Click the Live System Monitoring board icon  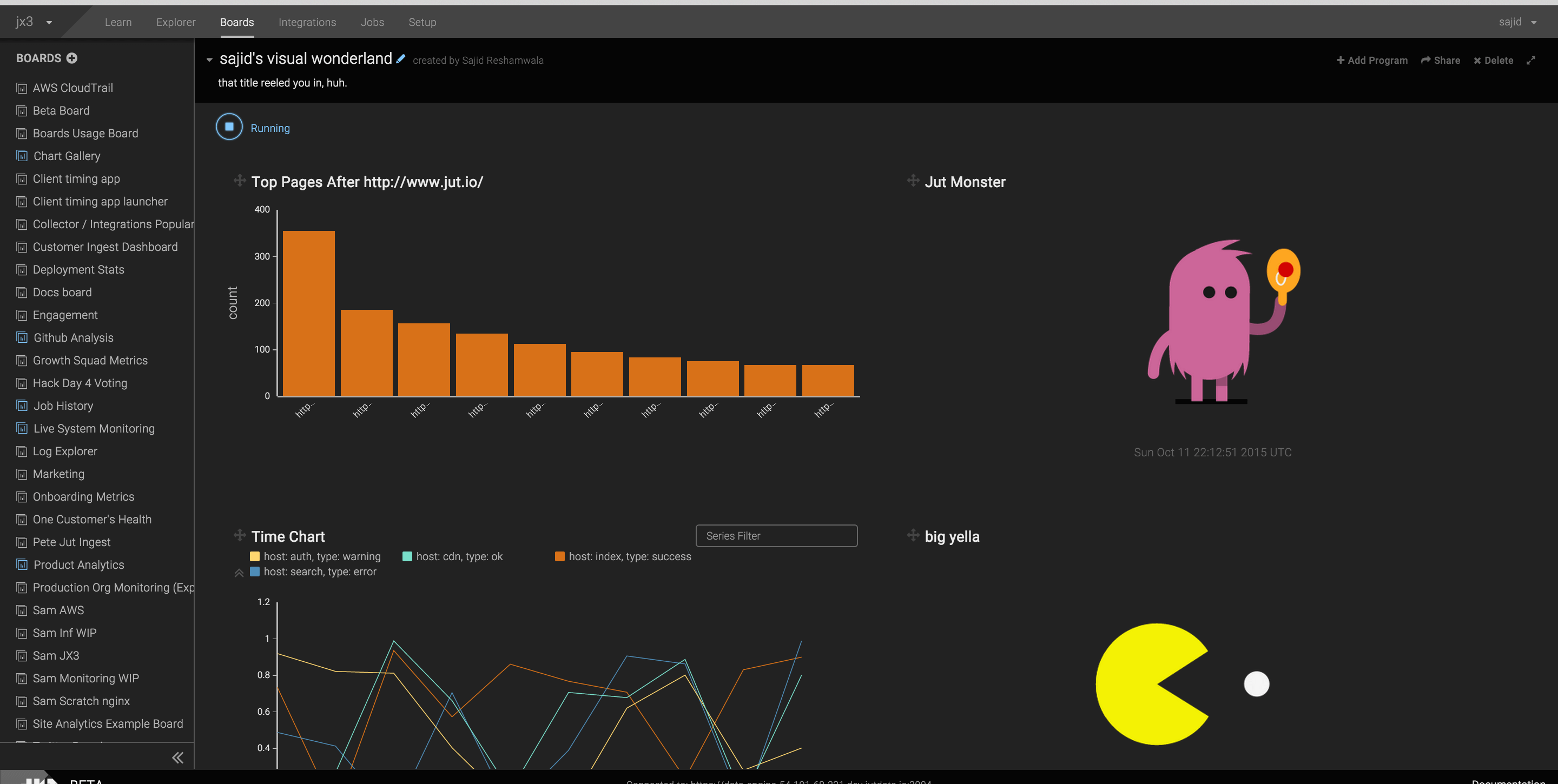click(x=22, y=429)
